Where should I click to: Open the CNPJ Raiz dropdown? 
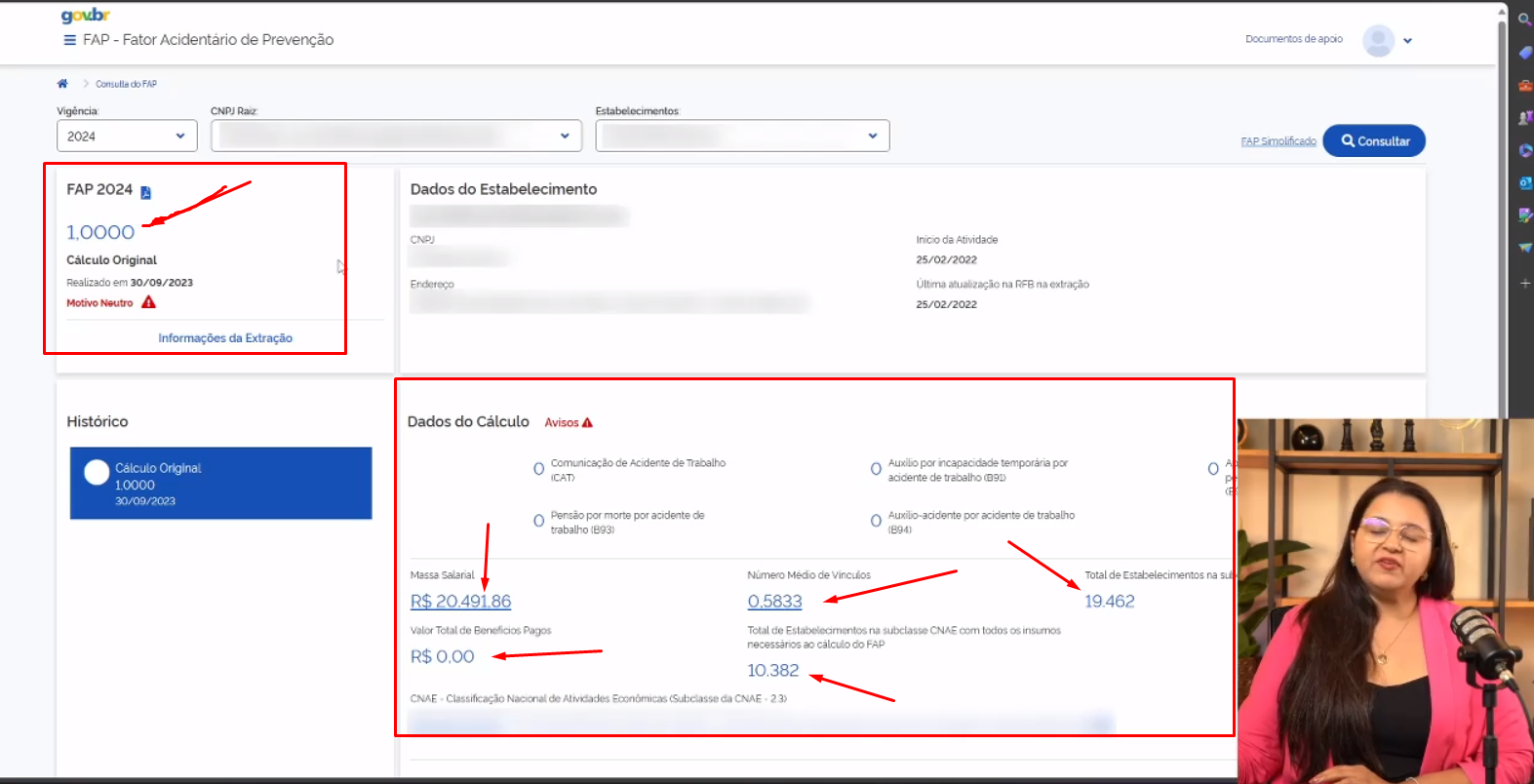tap(396, 136)
